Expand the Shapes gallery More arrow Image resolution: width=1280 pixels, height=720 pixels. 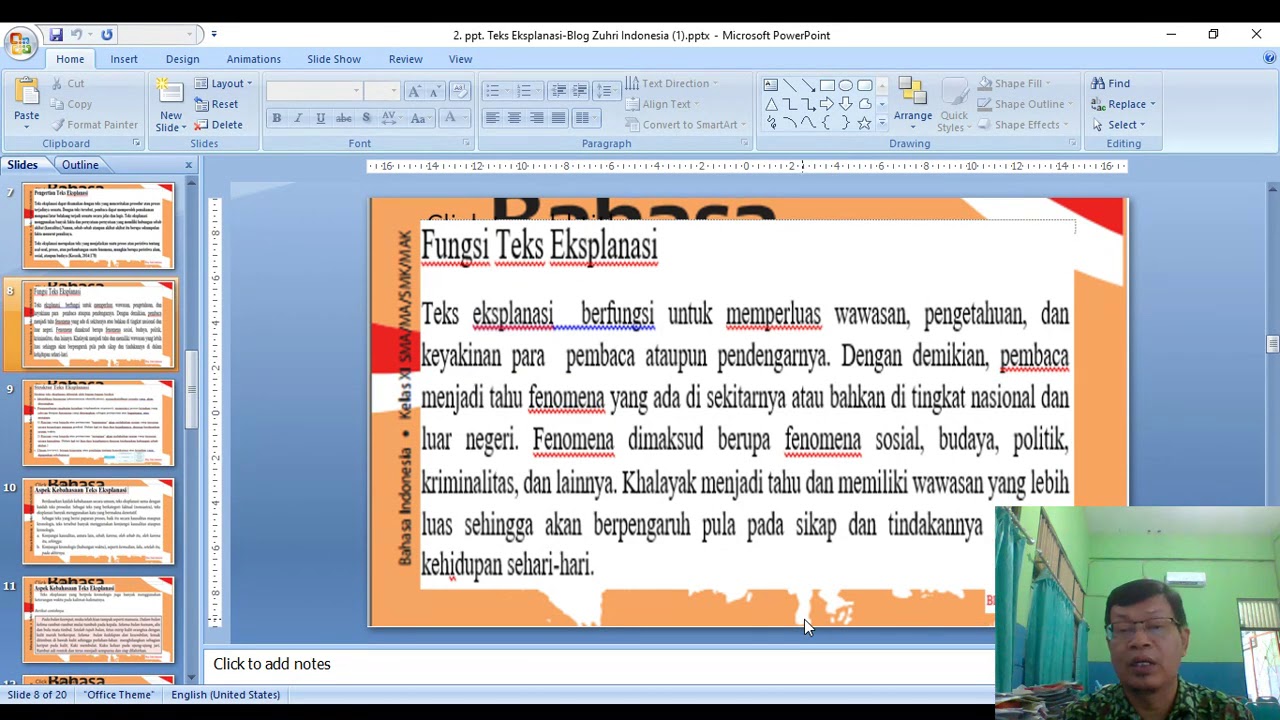881,123
